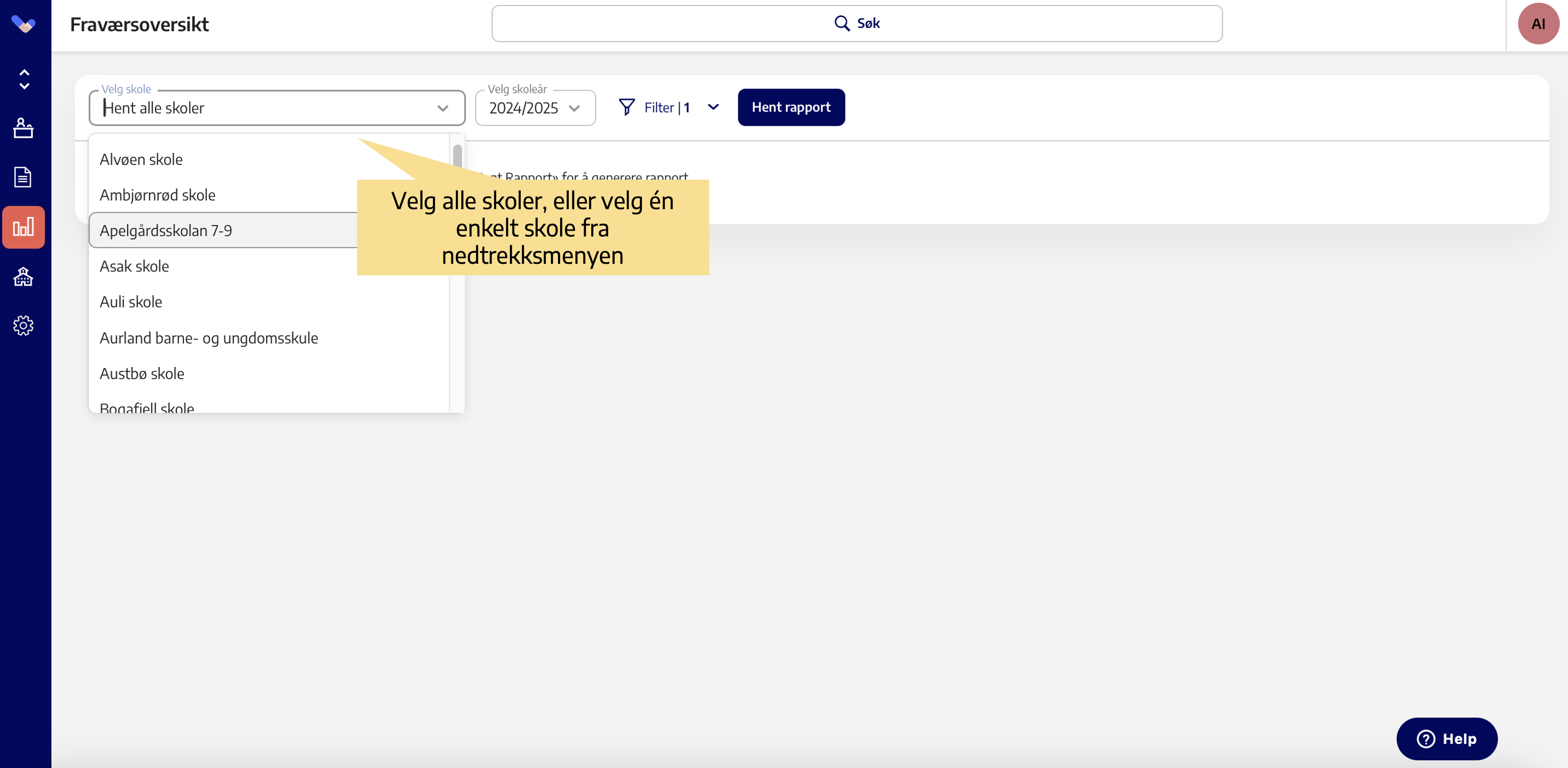Select Aurland barne- og ungdomsskule
The height and width of the screenshot is (768, 1568).
pos(209,338)
